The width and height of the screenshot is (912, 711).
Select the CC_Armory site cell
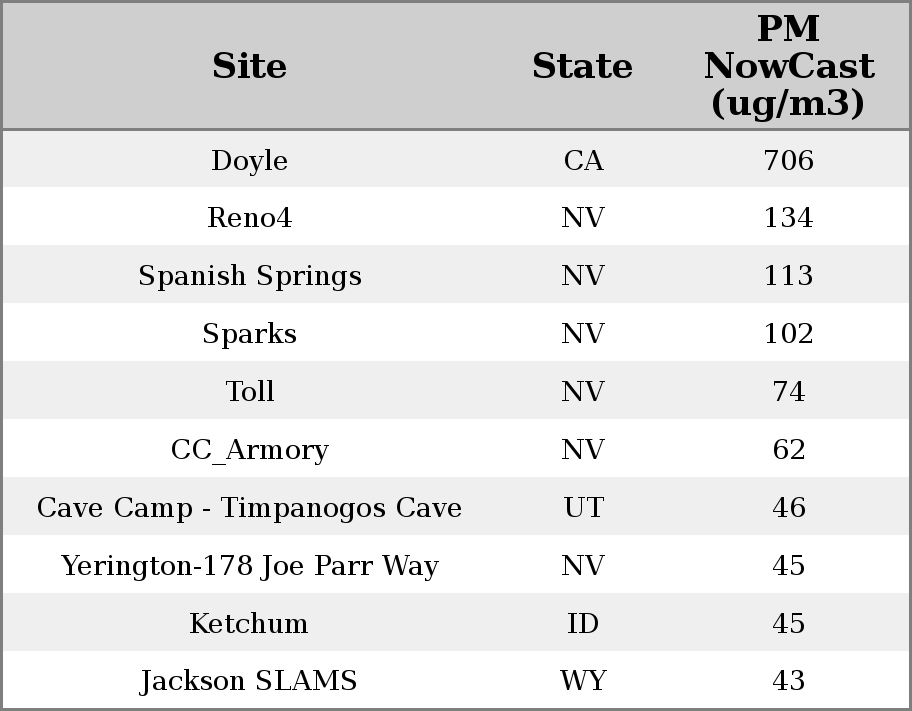(249, 450)
